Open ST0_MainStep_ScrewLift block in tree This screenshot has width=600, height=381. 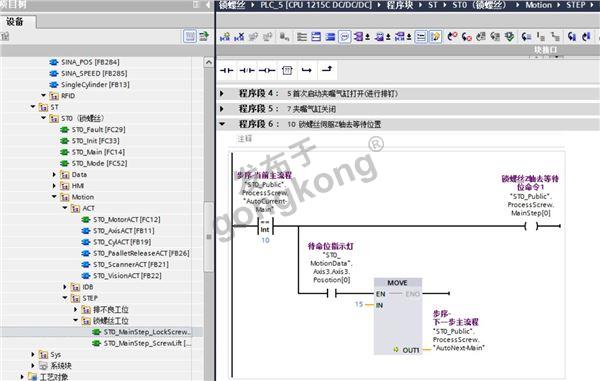click(x=147, y=343)
